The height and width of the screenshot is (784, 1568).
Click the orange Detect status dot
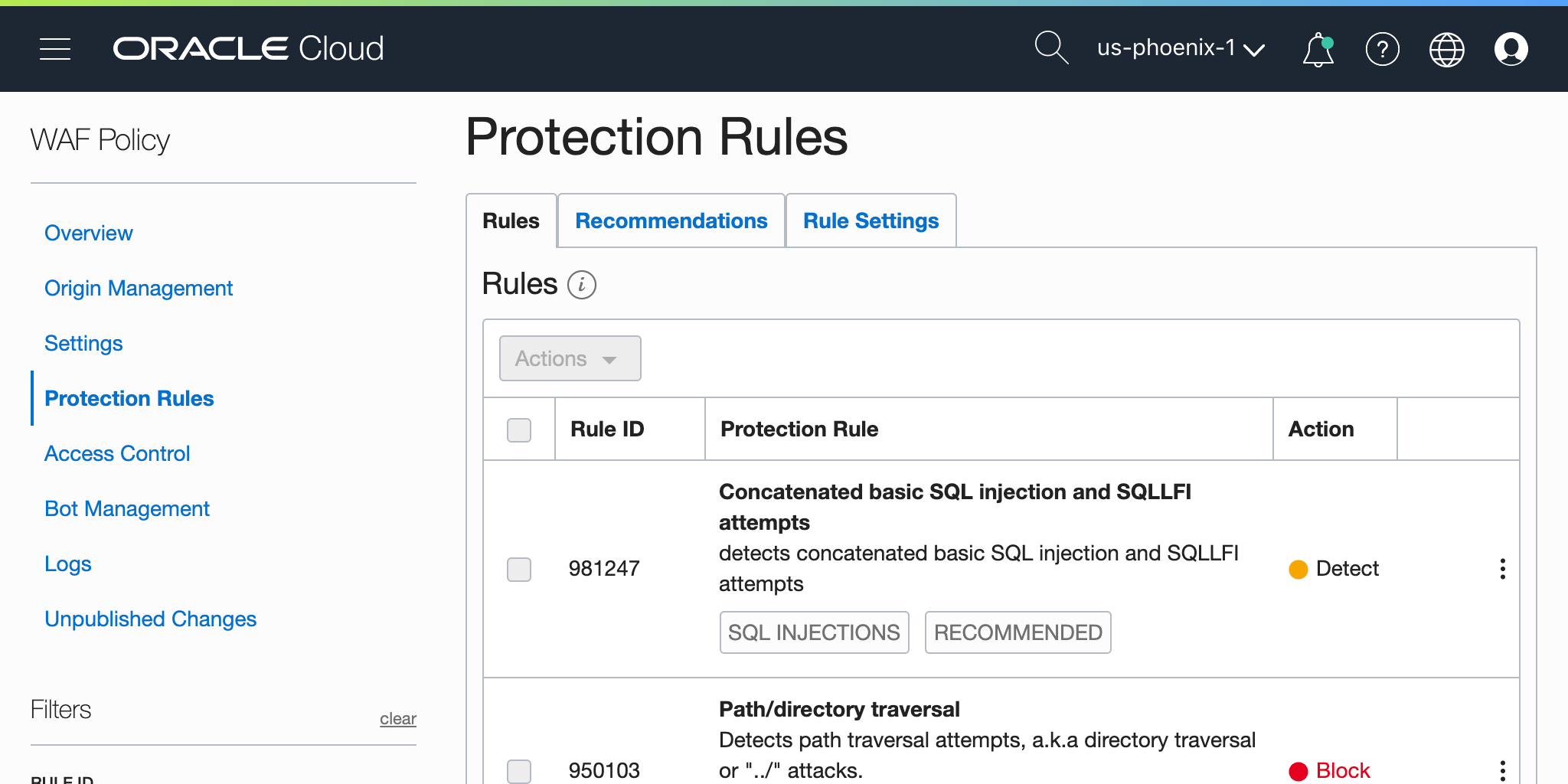click(x=1298, y=569)
